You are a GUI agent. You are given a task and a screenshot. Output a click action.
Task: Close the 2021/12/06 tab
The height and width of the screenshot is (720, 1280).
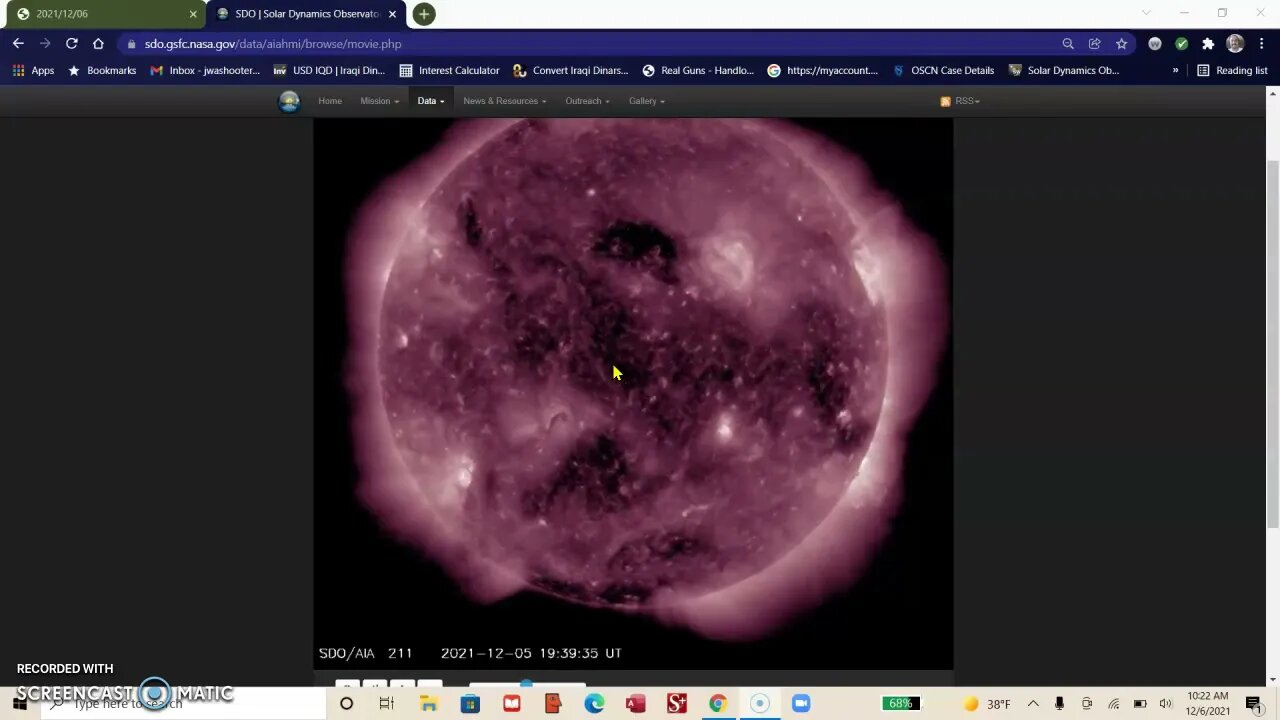(x=193, y=14)
